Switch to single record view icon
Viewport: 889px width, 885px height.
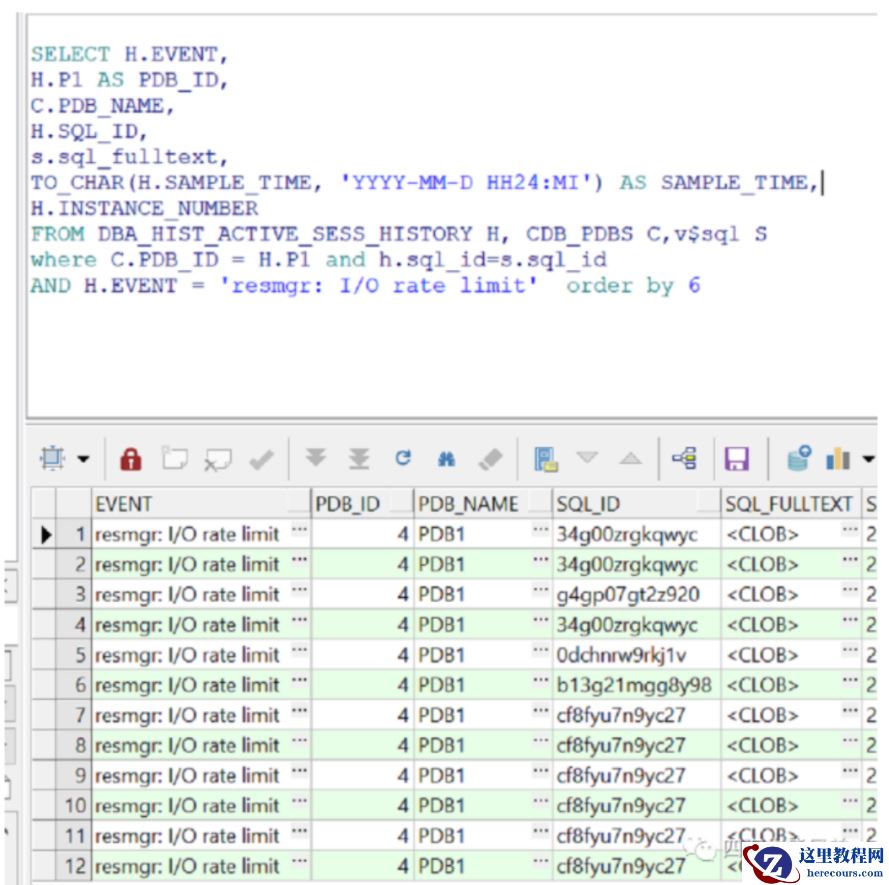546,459
